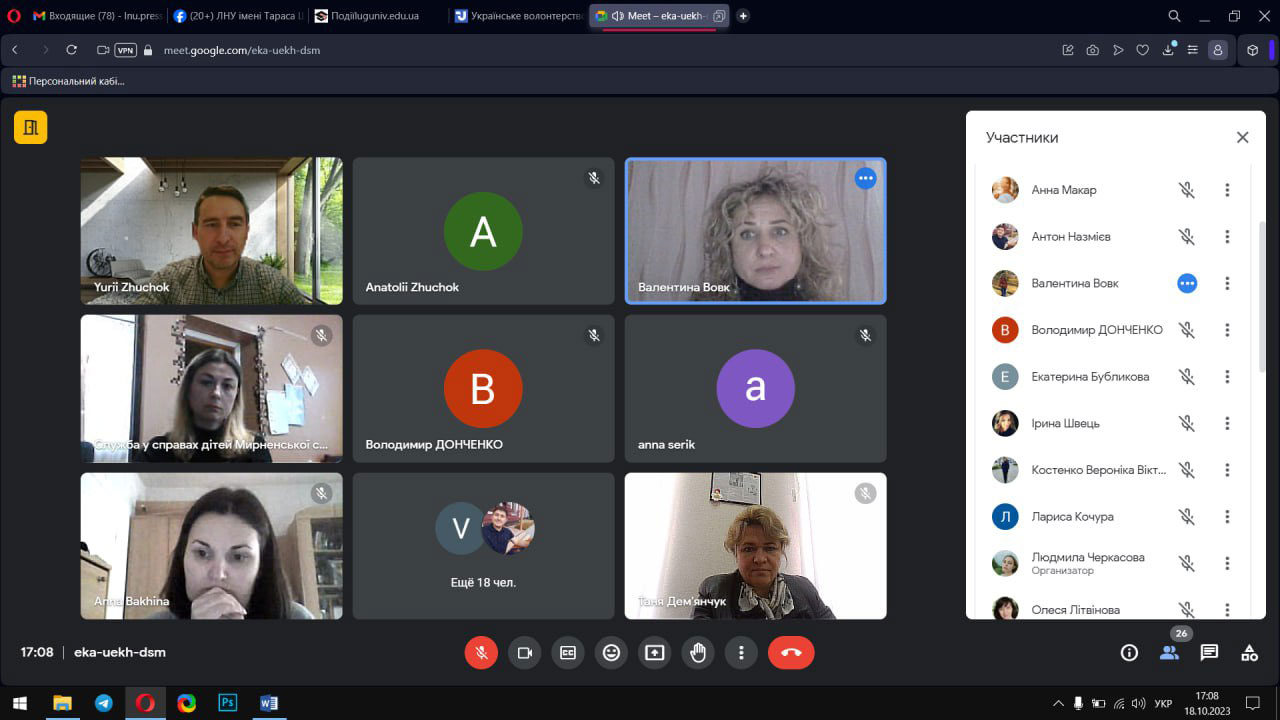Image resolution: width=1280 pixels, height=720 pixels.
Task: Click the Opera menu logo
Action: point(14,16)
